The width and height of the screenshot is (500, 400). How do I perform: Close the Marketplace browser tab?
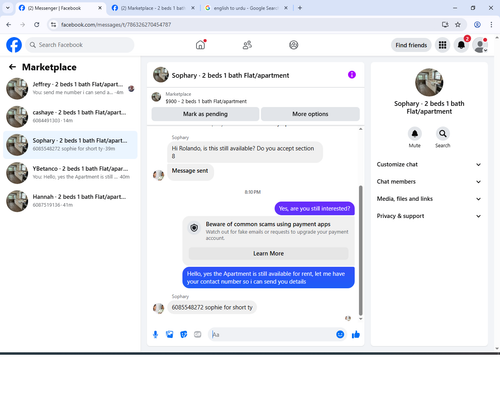(x=193, y=8)
